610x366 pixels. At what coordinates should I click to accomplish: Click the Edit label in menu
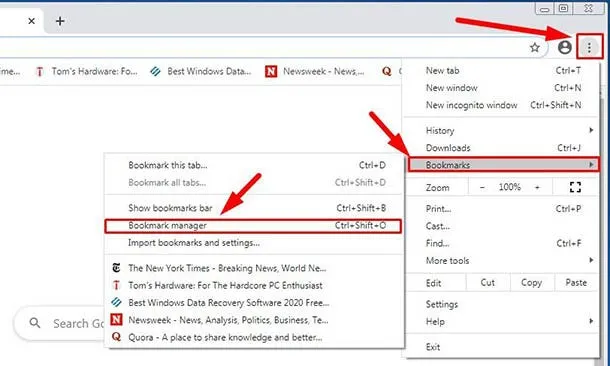click(433, 283)
